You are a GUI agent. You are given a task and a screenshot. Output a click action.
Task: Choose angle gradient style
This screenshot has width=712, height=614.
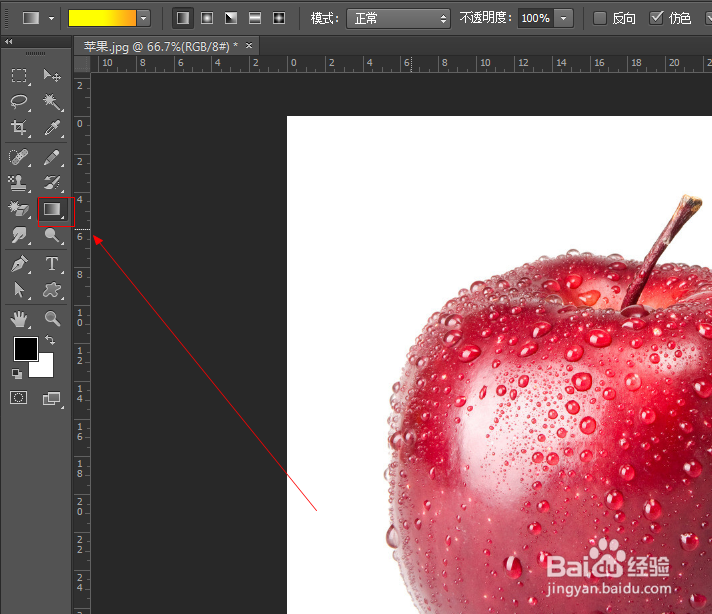click(x=231, y=18)
